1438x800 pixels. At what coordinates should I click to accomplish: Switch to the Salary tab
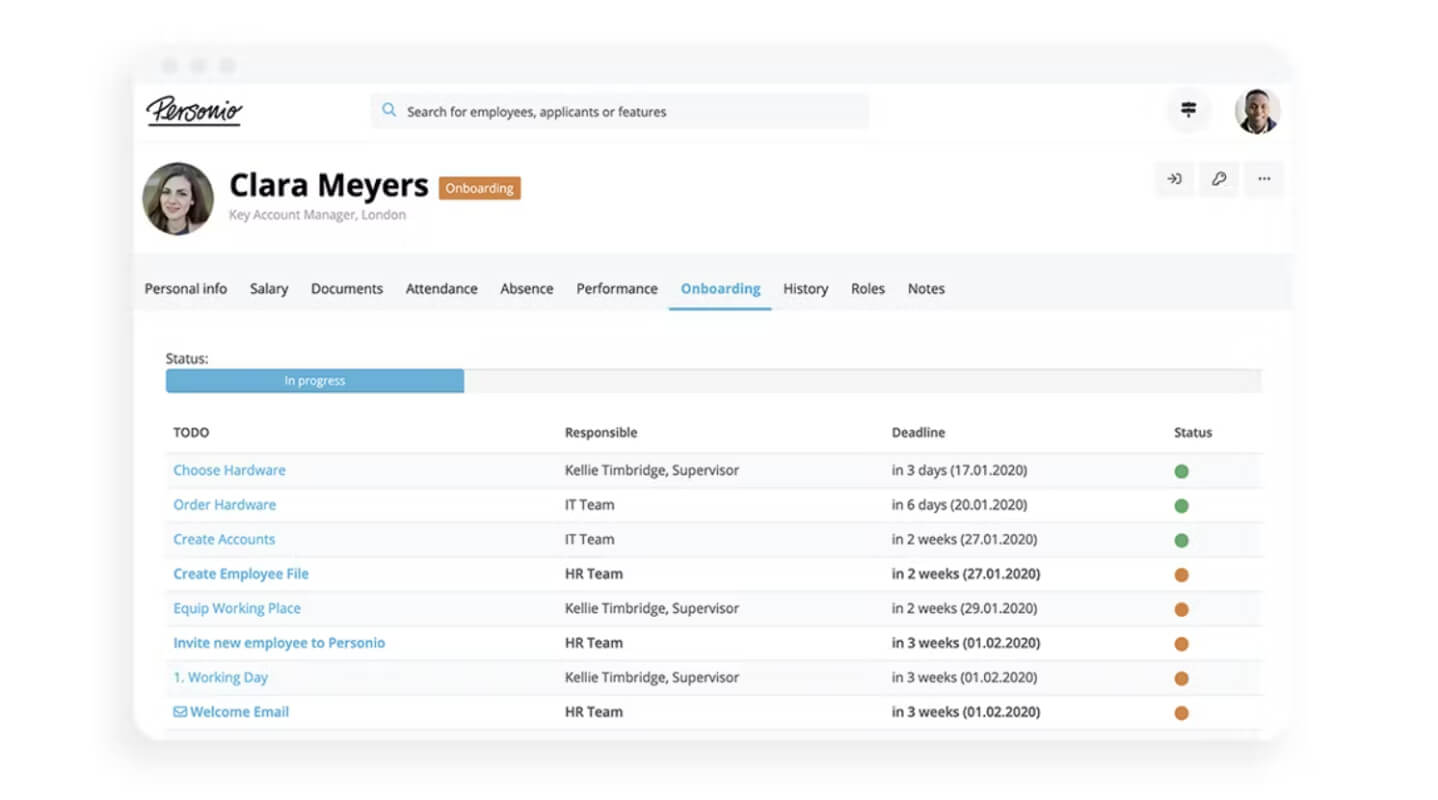pyautogui.click(x=269, y=288)
